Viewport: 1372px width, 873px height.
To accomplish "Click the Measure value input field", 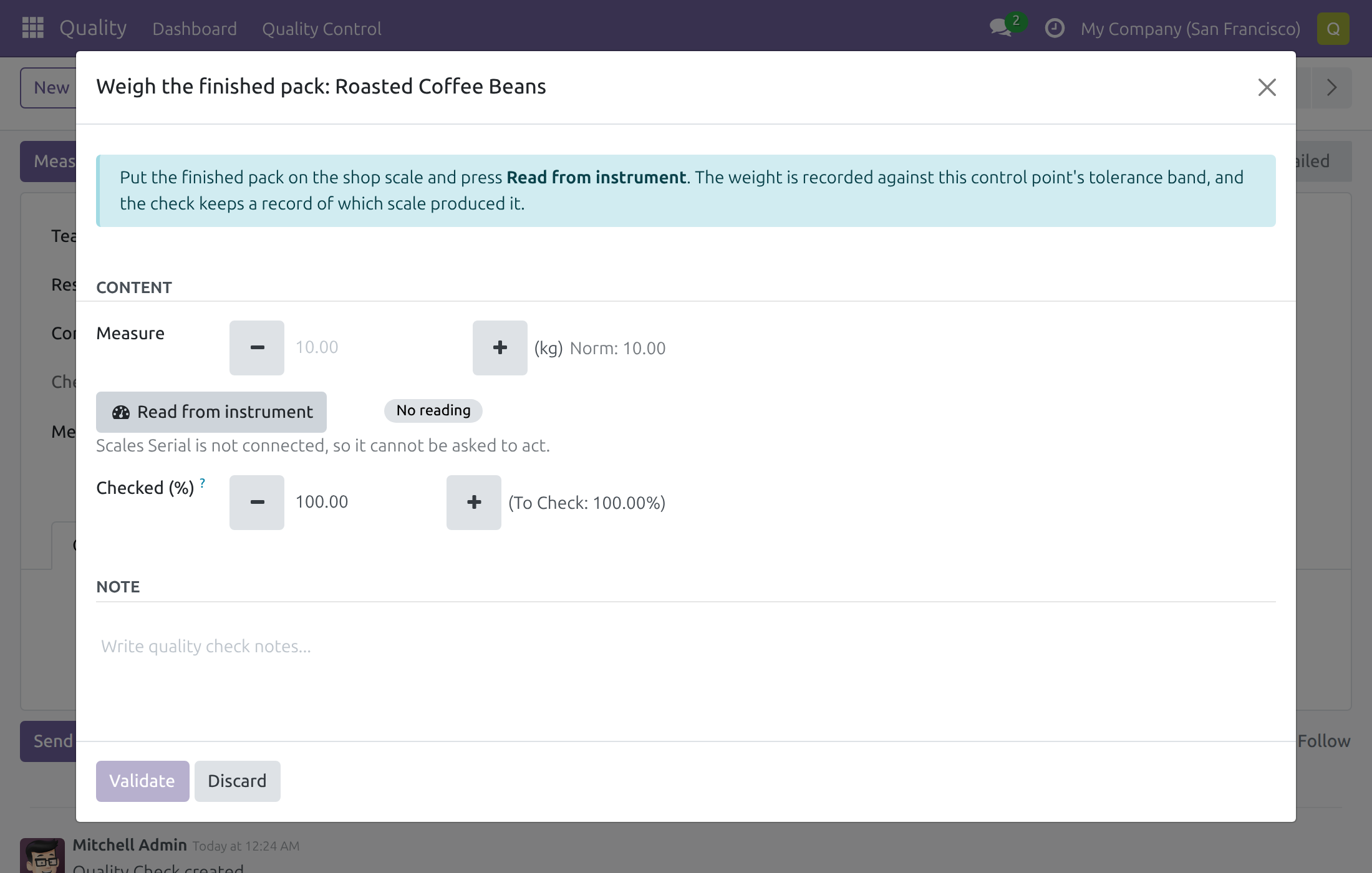I will click(x=378, y=347).
